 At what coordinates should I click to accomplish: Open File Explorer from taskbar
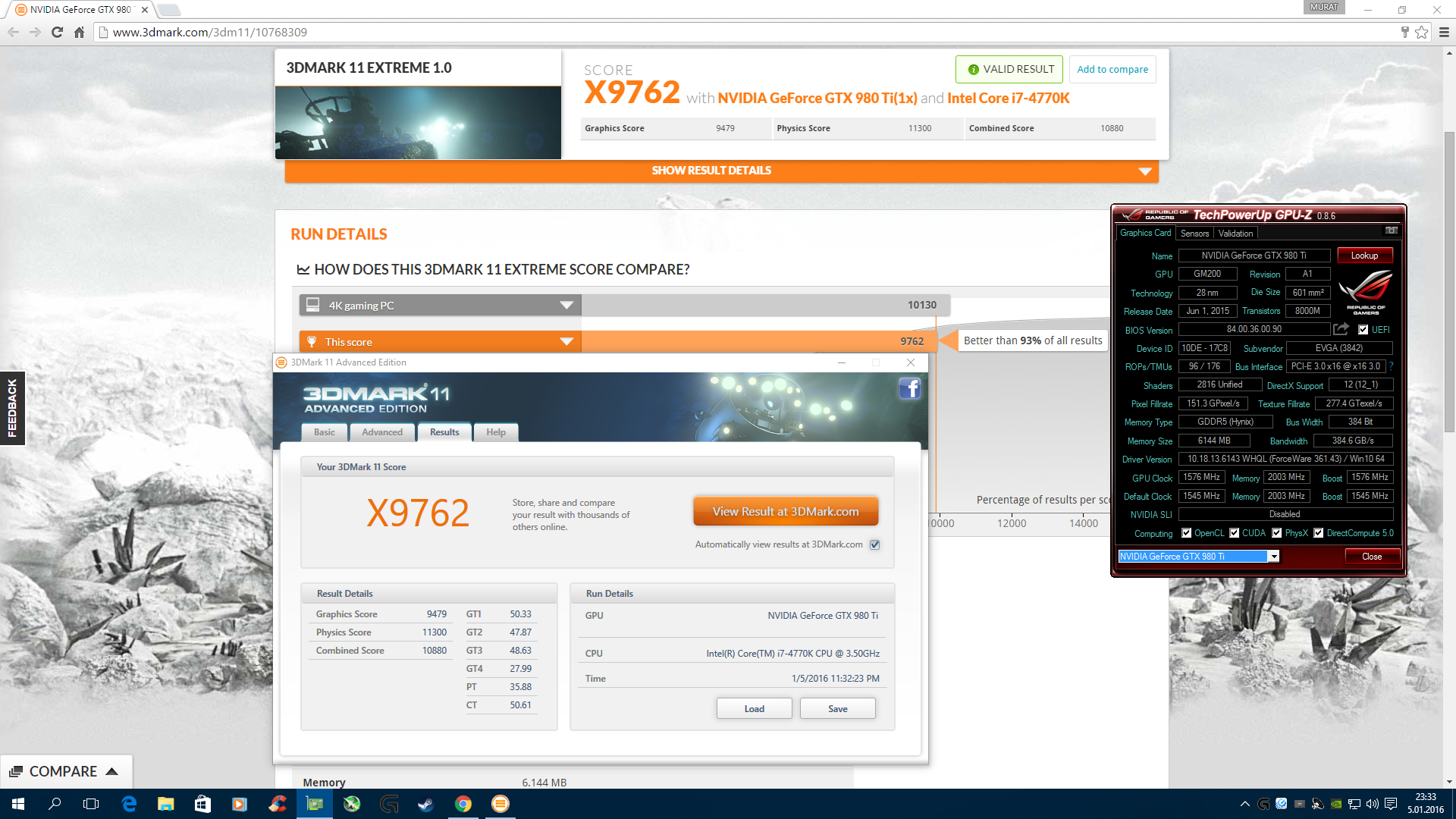(x=165, y=804)
